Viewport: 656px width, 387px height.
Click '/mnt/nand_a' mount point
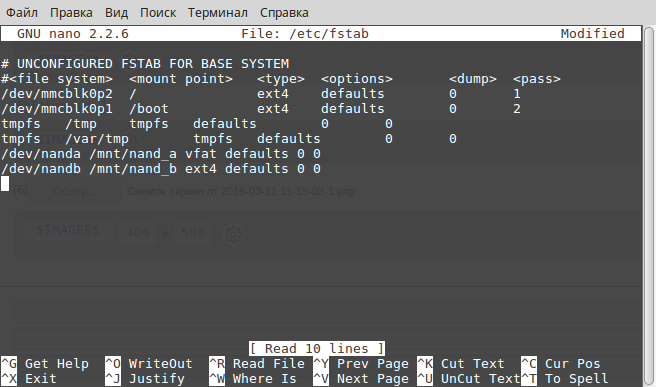point(133,154)
